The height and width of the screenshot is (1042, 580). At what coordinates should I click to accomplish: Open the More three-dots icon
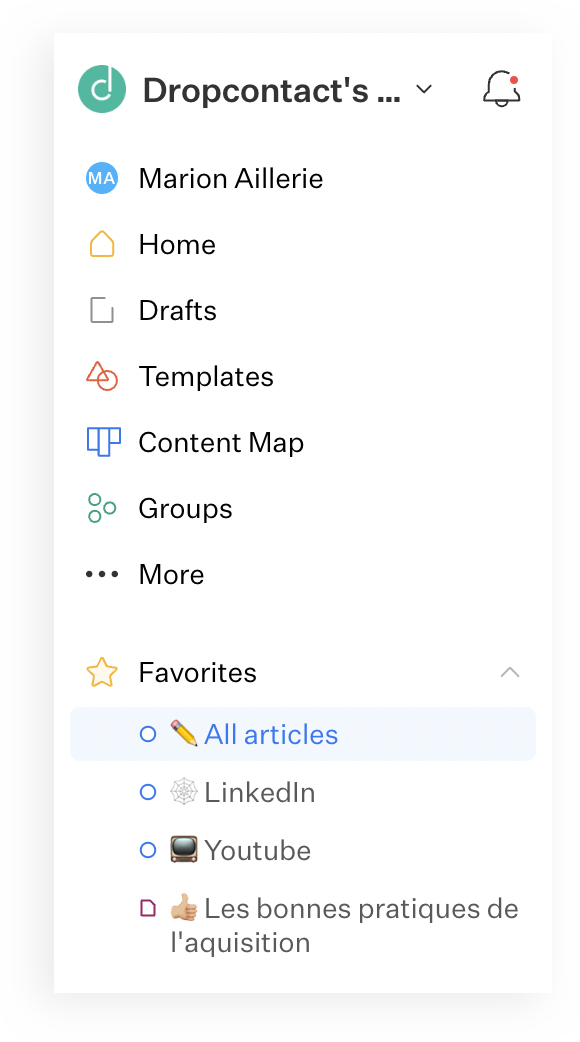pyautogui.click(x=102, y=574)
